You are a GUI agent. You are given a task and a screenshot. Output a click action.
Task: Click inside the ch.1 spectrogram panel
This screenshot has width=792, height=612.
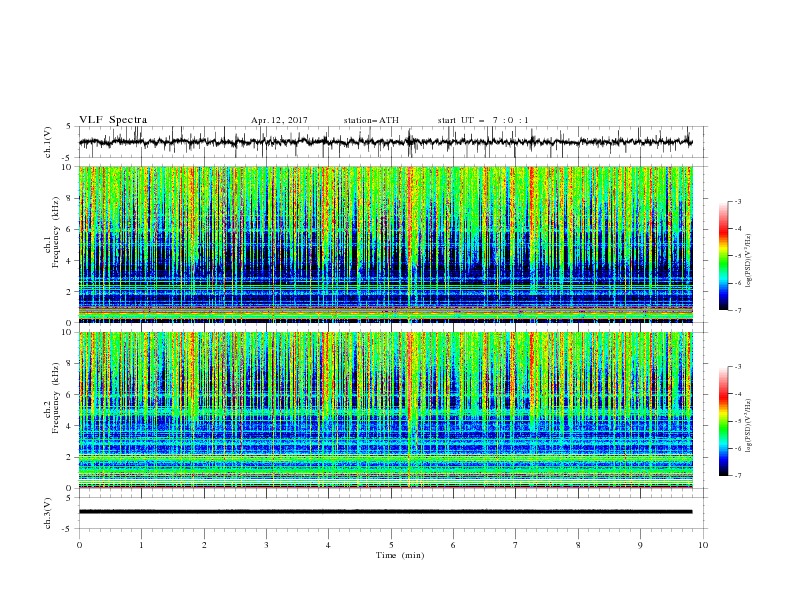[x=385, y=244]
